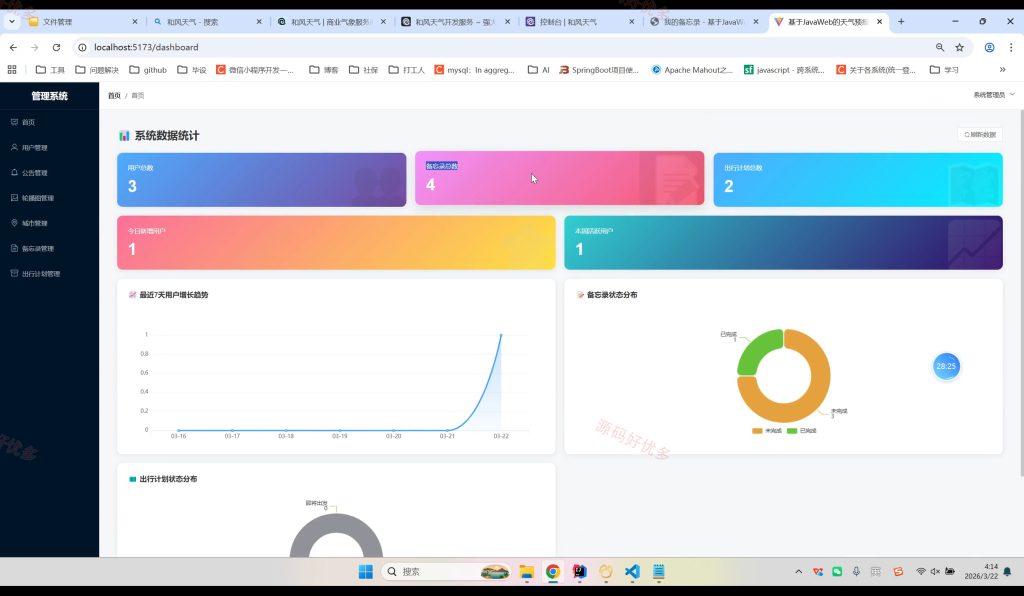Switch to the 我的备忘录 browser tab

point(704,22)
